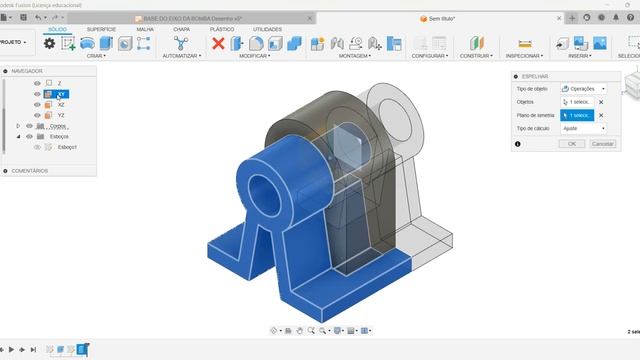Viewport: 640px width, 360px height.
Task: Open the CRIAR dropdown menu
Action: 96,56
